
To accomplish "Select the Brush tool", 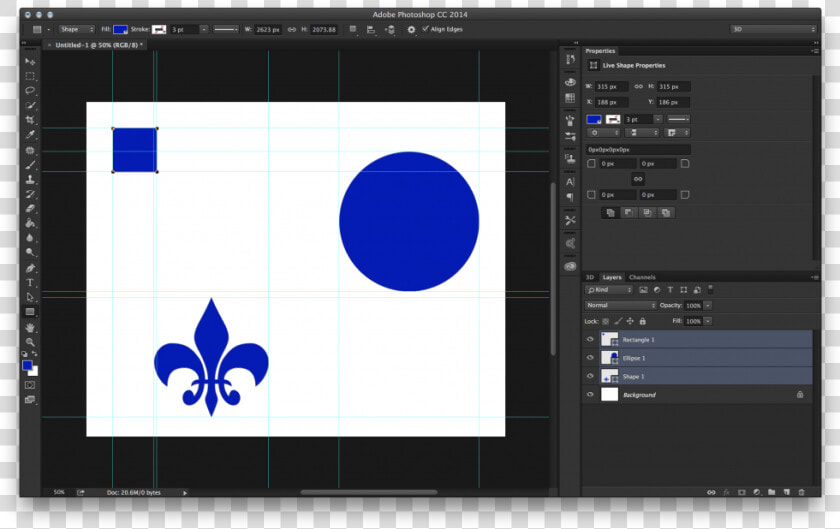I will tap(30, 165).
